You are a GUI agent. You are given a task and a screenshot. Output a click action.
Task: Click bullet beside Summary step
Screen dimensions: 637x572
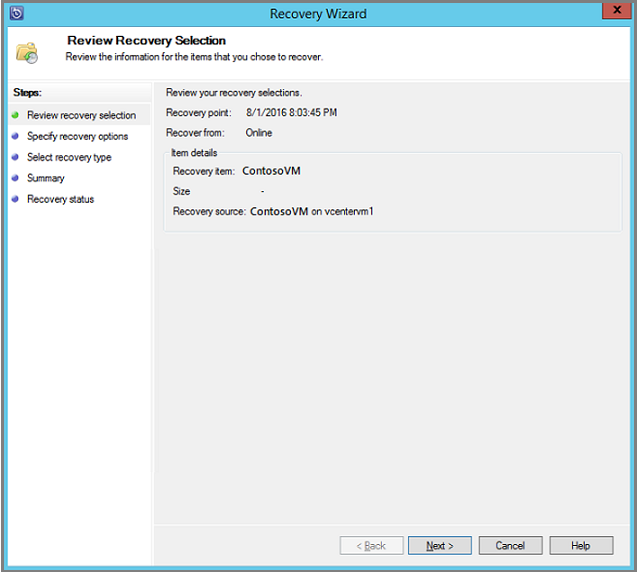pos(15,178)
